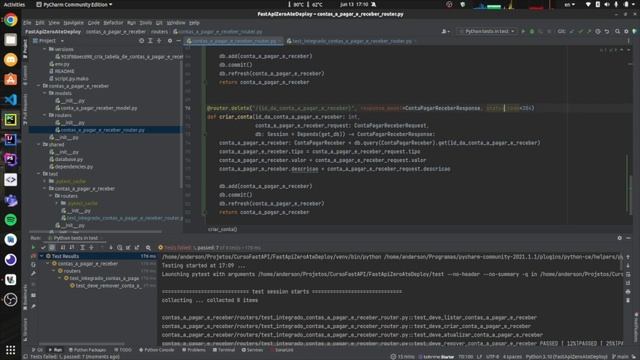Open the Services tool window
The image size is (640, 360).
(252, 350)
